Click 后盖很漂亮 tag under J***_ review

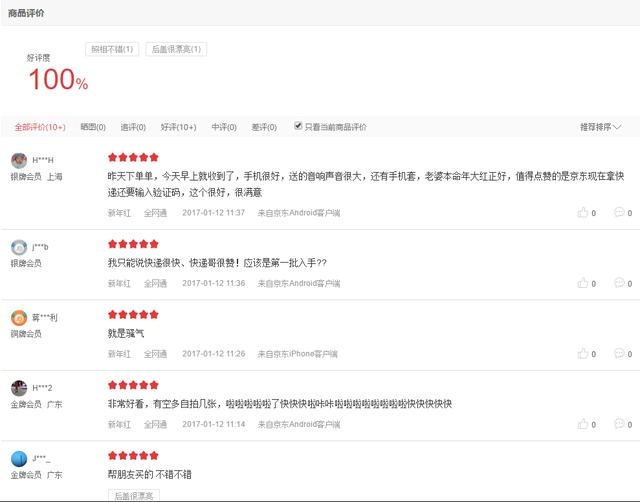click(133, 495)
